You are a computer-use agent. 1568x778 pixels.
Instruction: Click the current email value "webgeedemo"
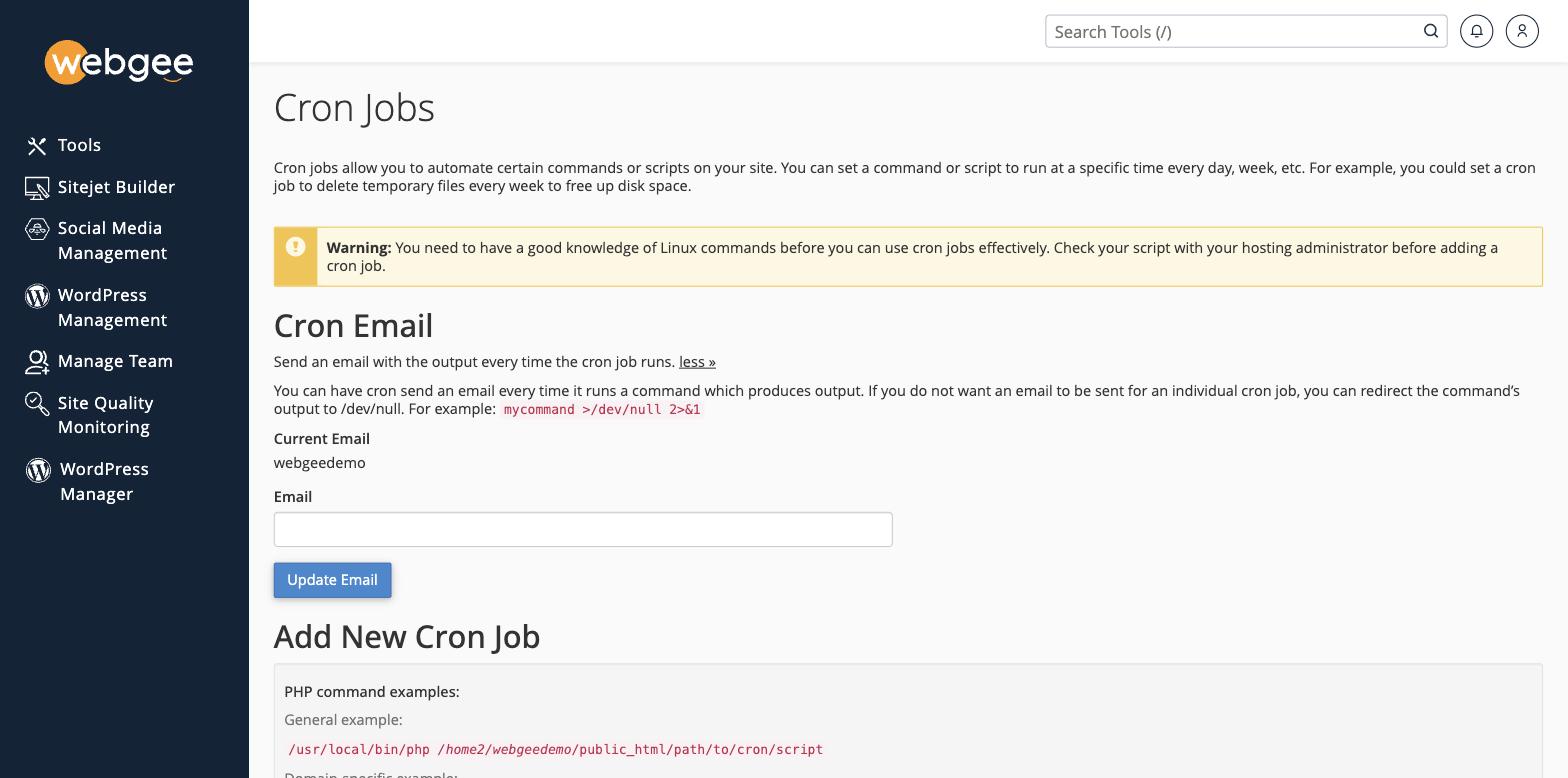[320, 463]
